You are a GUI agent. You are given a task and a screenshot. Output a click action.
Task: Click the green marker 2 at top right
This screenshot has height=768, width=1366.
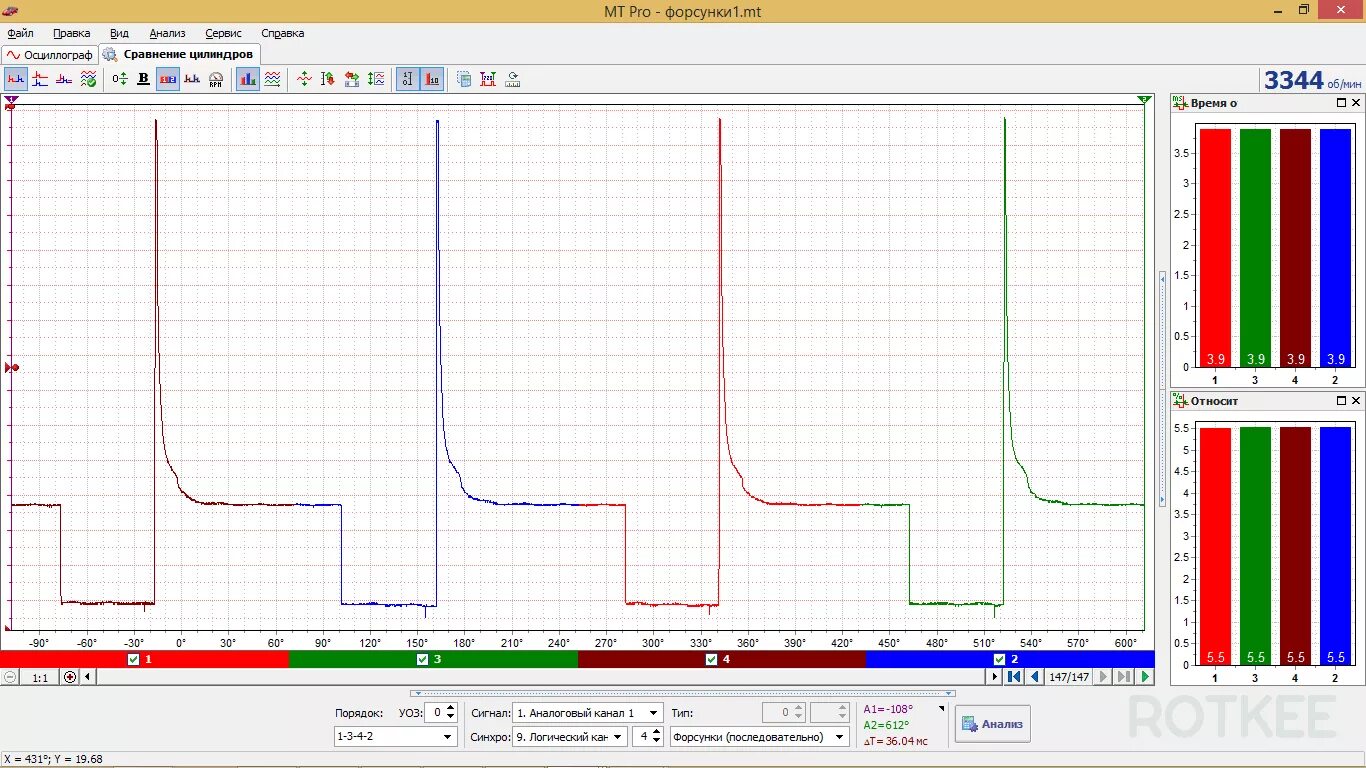pos(1144,100)
